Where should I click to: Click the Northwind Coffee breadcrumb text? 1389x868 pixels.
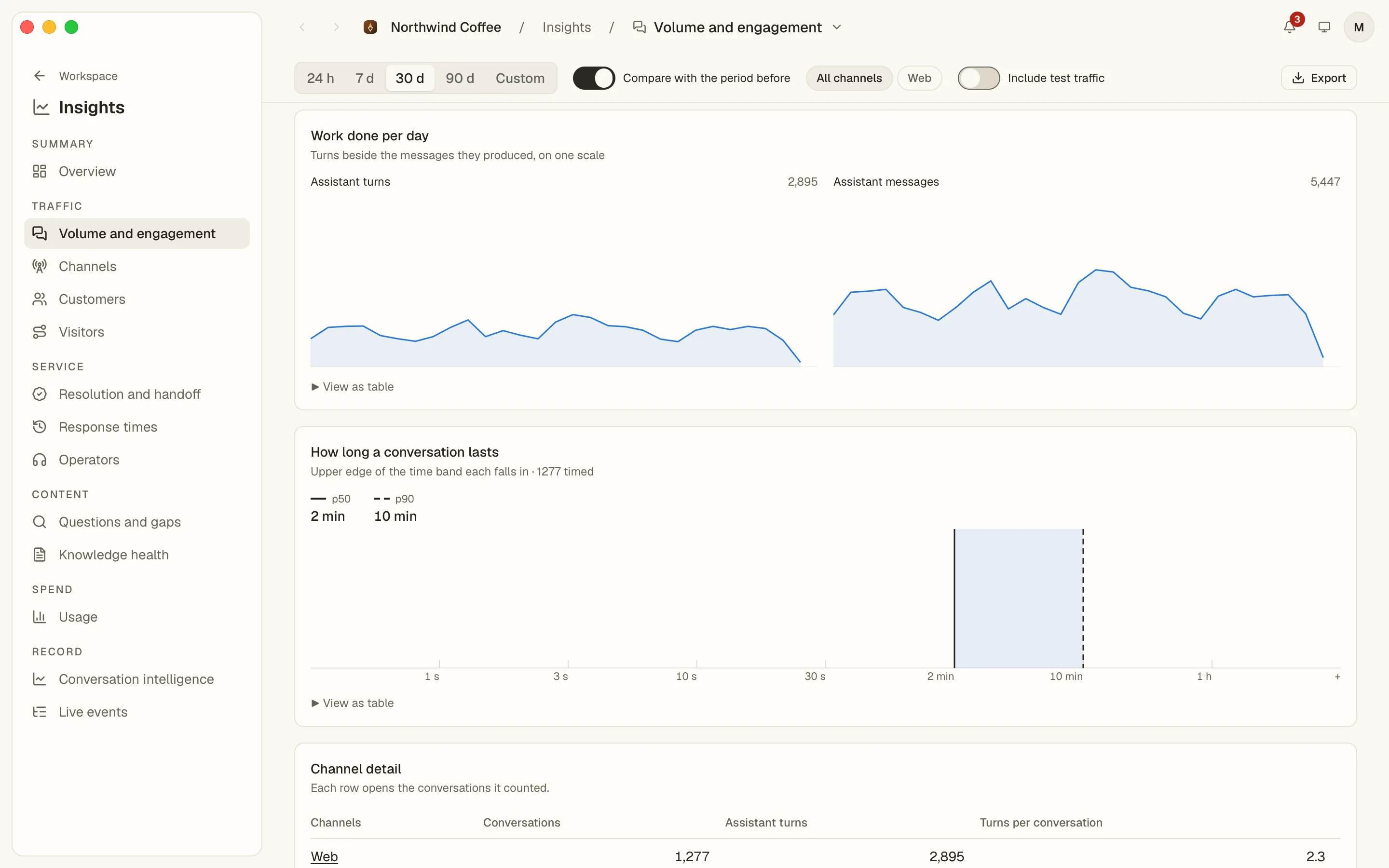446,27
